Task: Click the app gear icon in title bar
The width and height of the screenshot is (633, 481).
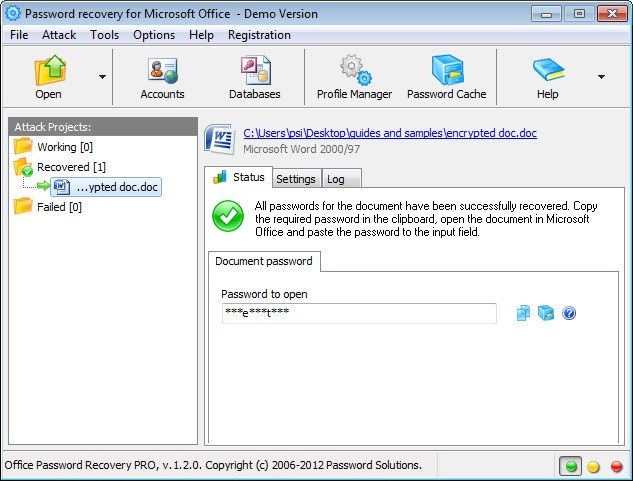Action: pos(13,13)
